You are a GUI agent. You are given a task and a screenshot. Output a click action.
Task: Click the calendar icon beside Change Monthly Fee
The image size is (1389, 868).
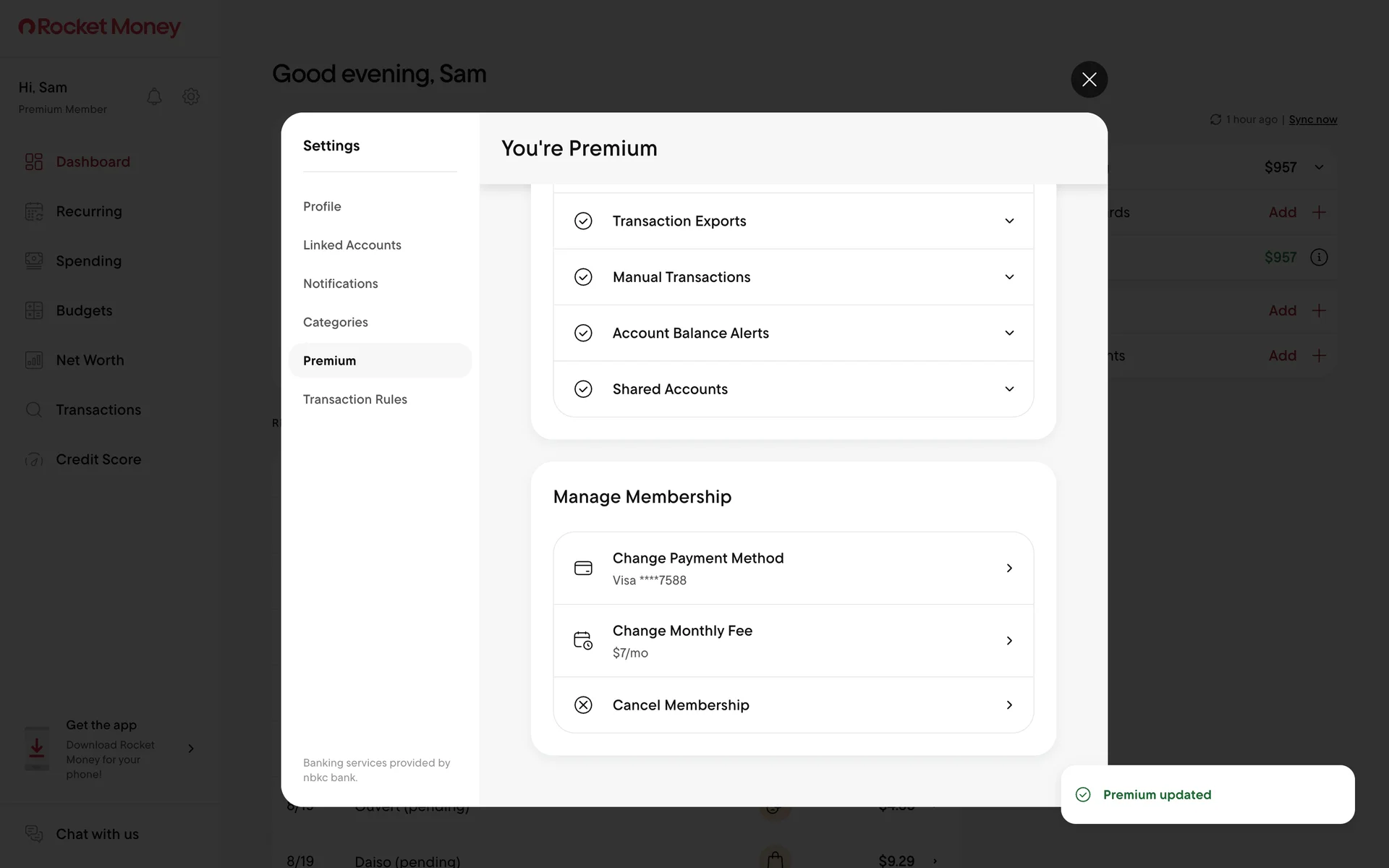tap(583, 641)
